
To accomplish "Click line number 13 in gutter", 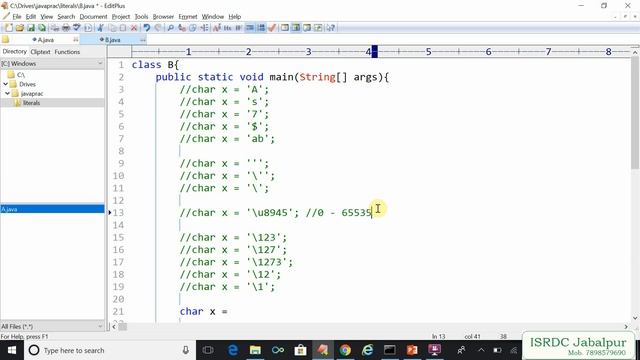I will tap(118, 213).
